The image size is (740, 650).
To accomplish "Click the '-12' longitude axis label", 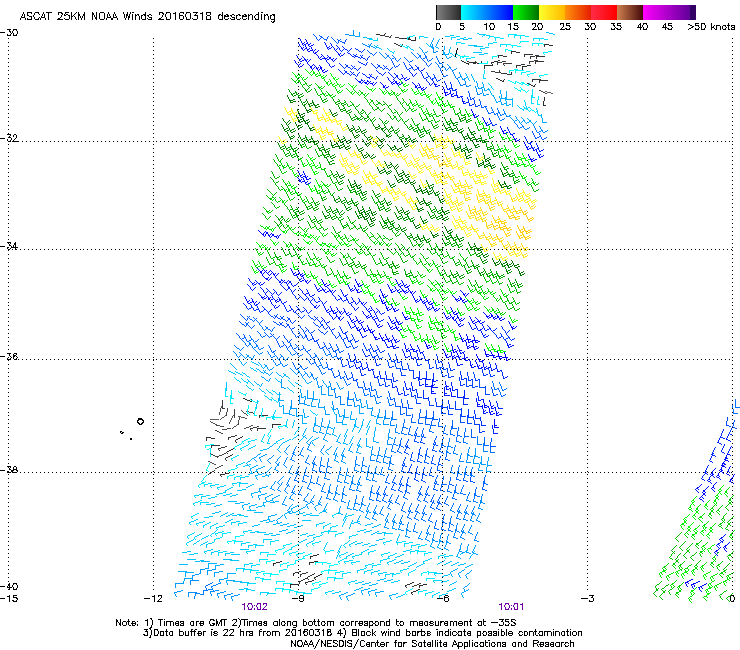I will (153, 599).
